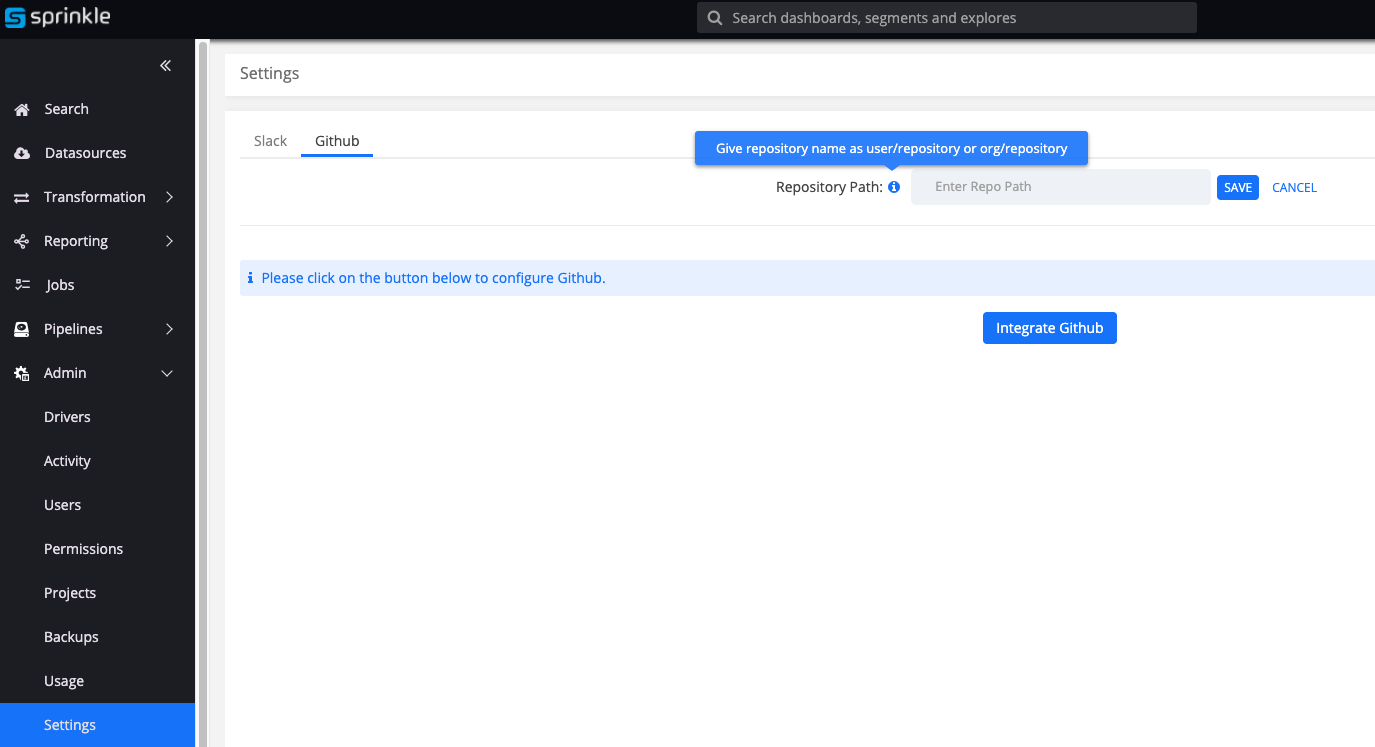Expand the Transformation submenu chevron

(x=169, y=197)
